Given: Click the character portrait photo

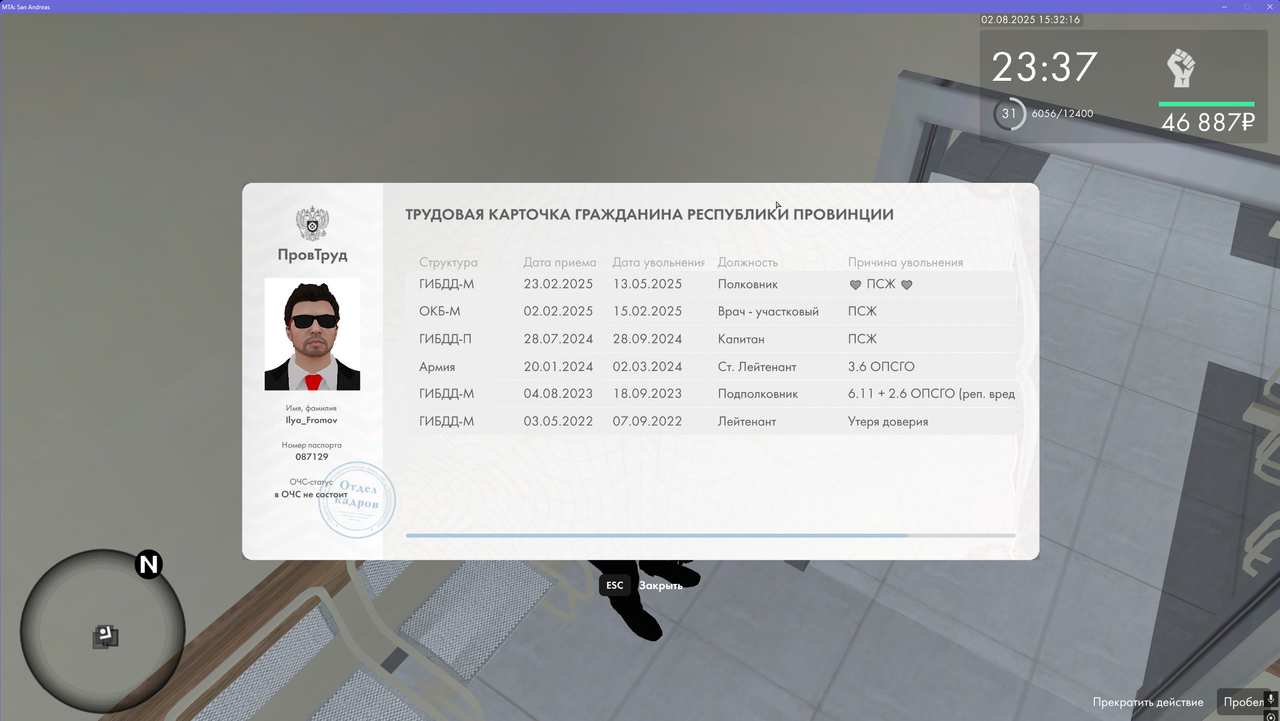Looking at the screenshot, I should (312, 334).
